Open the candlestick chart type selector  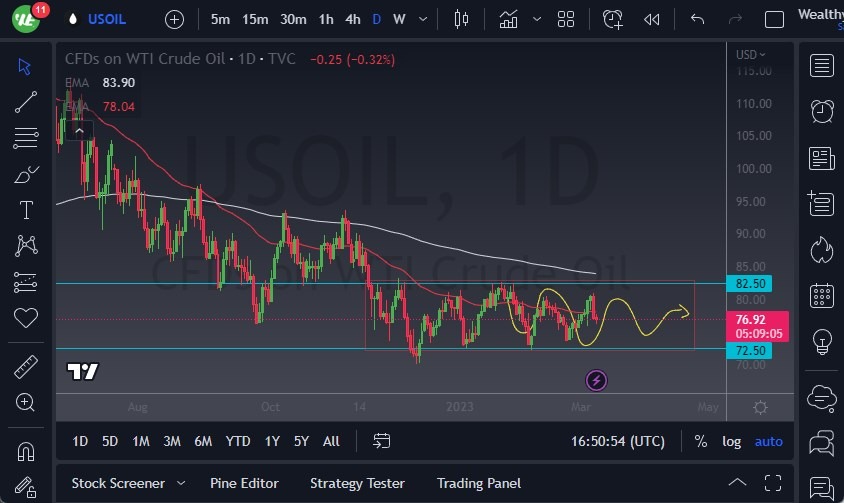(x=461, y=19)
